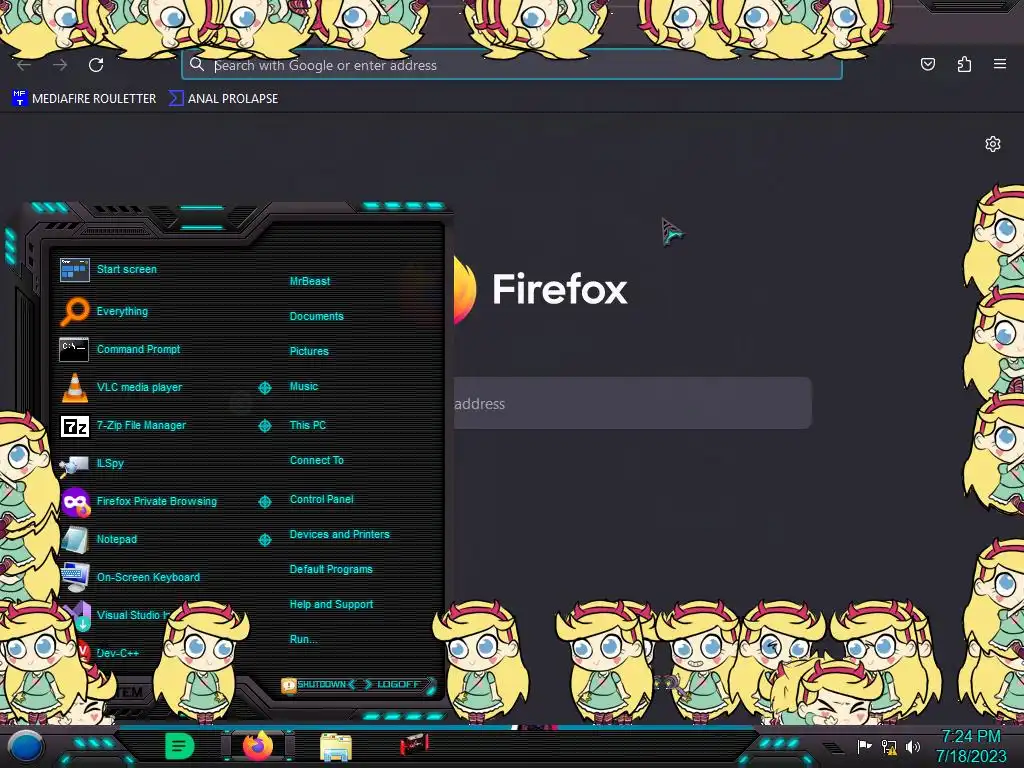Click Firefox taskbar icon
1024x768 pixels.
(x=257, y=746)
